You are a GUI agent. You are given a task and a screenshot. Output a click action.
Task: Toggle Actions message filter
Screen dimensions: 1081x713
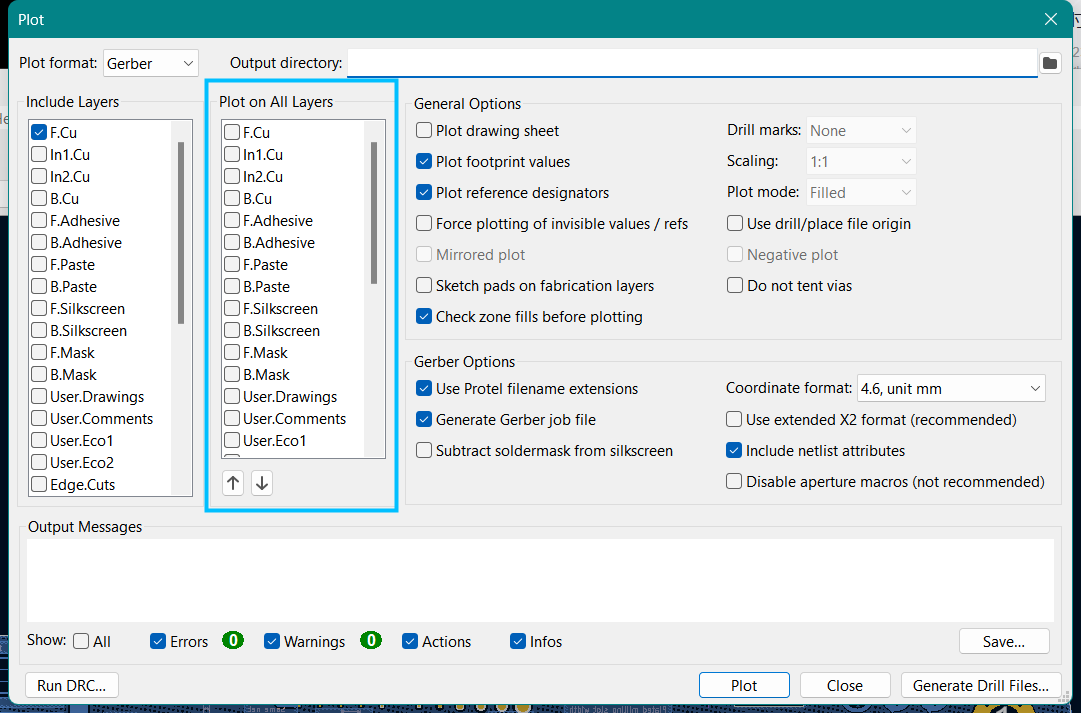410,641
